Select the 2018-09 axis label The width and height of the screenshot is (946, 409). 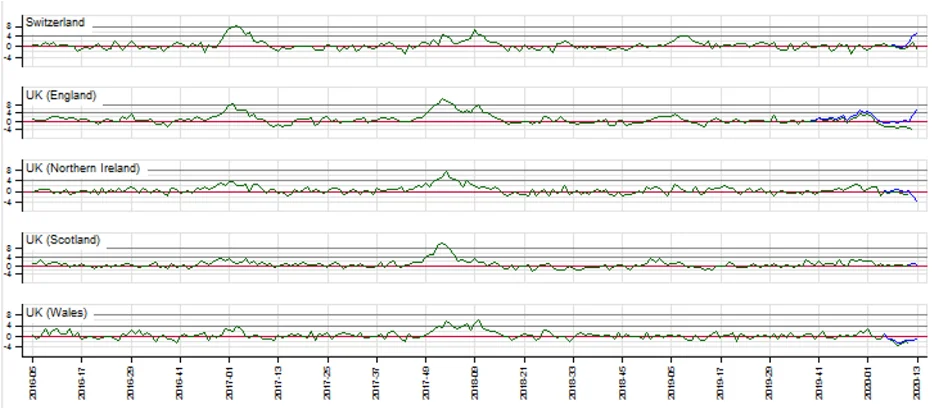(475, 382)
